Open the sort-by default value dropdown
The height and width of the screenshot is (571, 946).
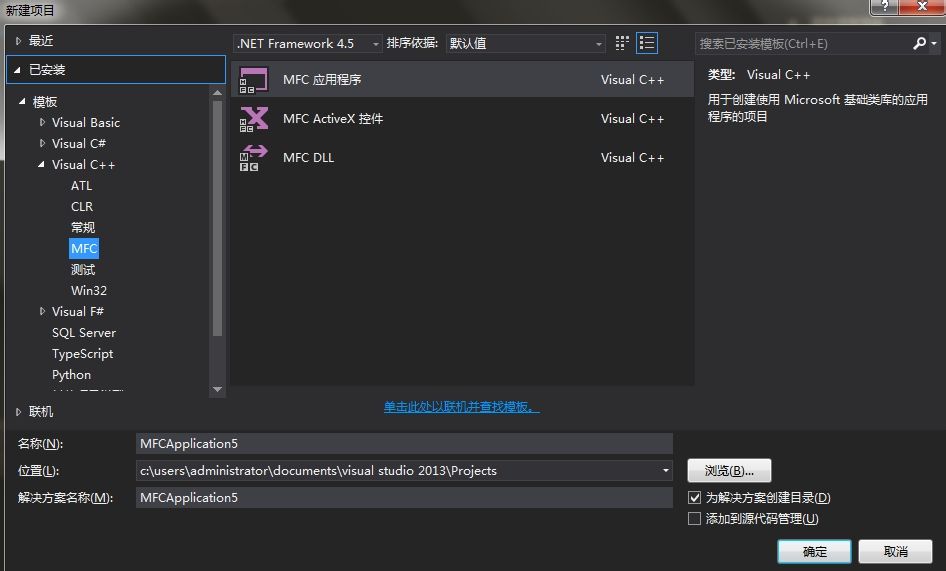[525, 43]
